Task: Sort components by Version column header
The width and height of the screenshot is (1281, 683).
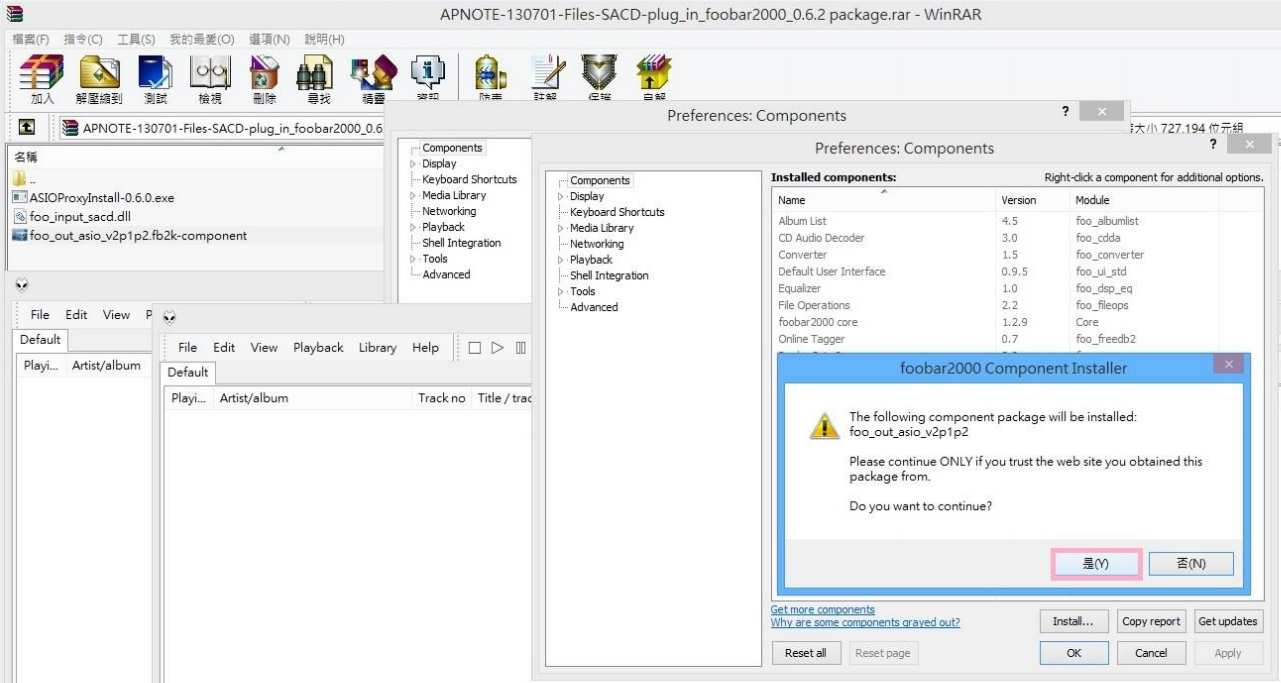Action: (1031, 200)
